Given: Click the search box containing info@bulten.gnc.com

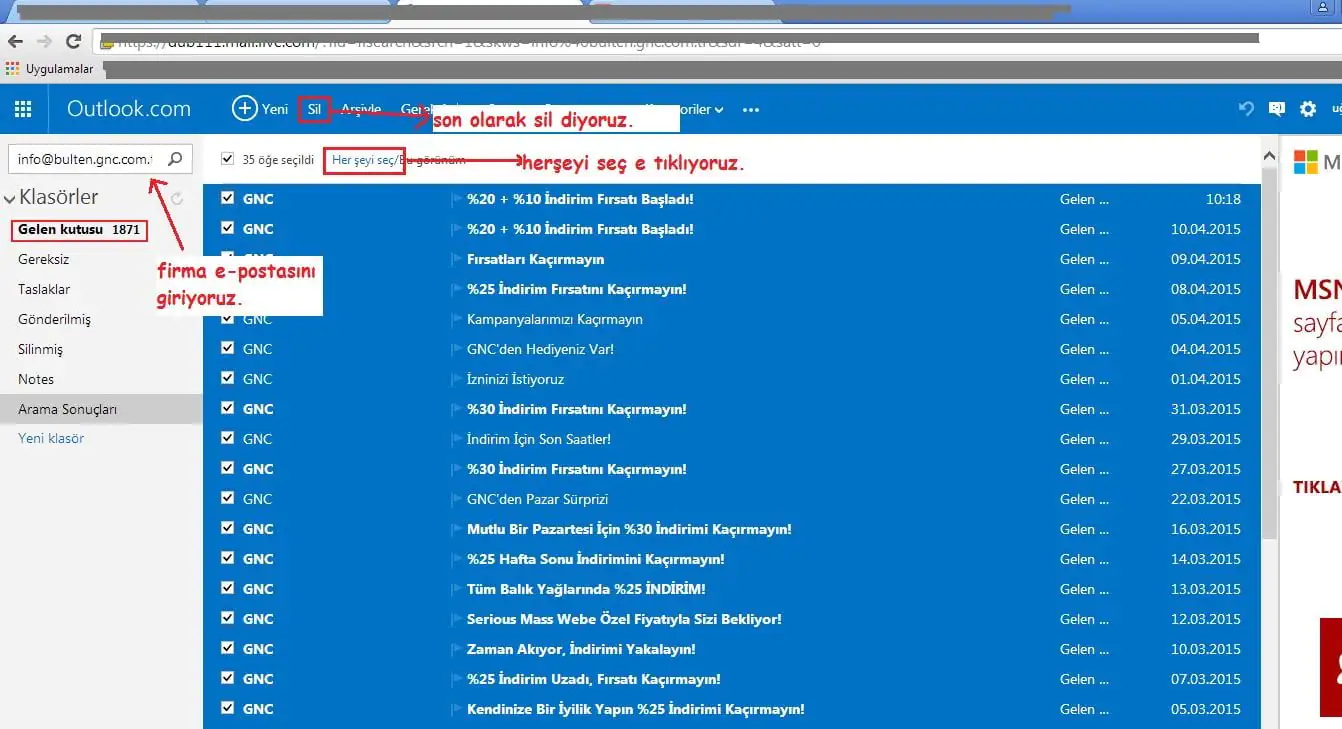Looking at the screenshot, I should (x=85, y=158).
